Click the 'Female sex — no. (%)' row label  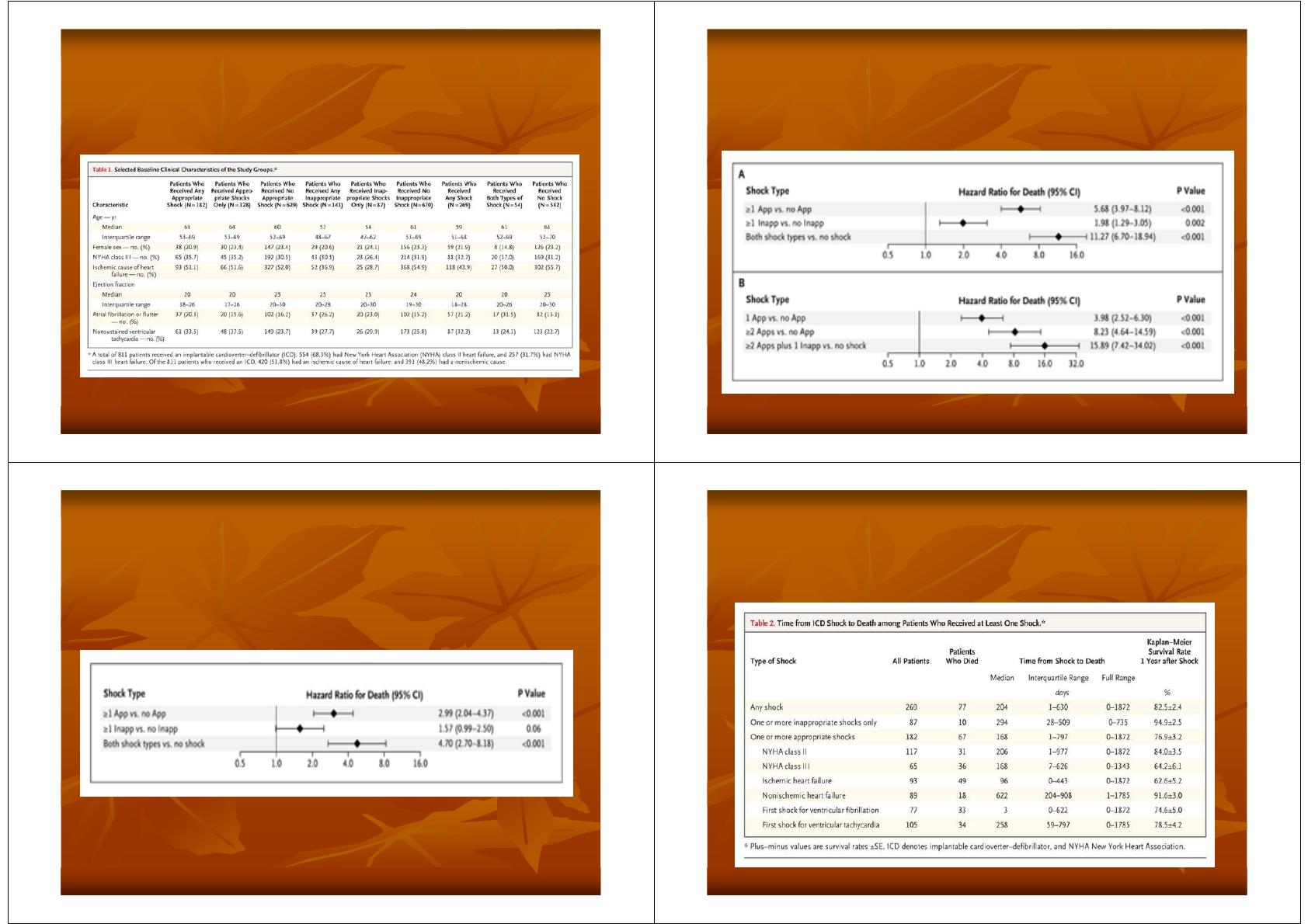[x=121, y=247]
